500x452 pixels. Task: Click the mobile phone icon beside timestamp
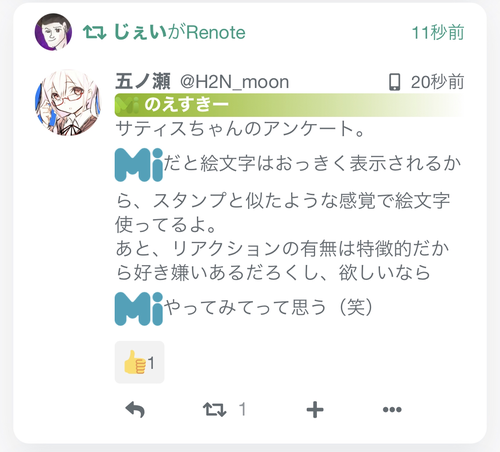pyautogui.click(x=394, y=82)
